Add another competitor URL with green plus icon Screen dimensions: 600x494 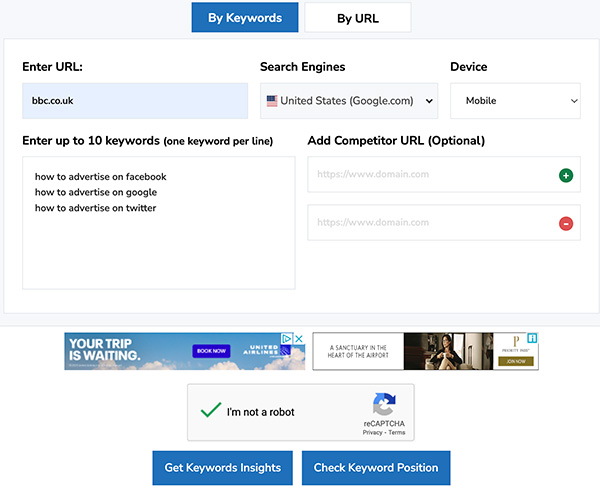point(566,175)
